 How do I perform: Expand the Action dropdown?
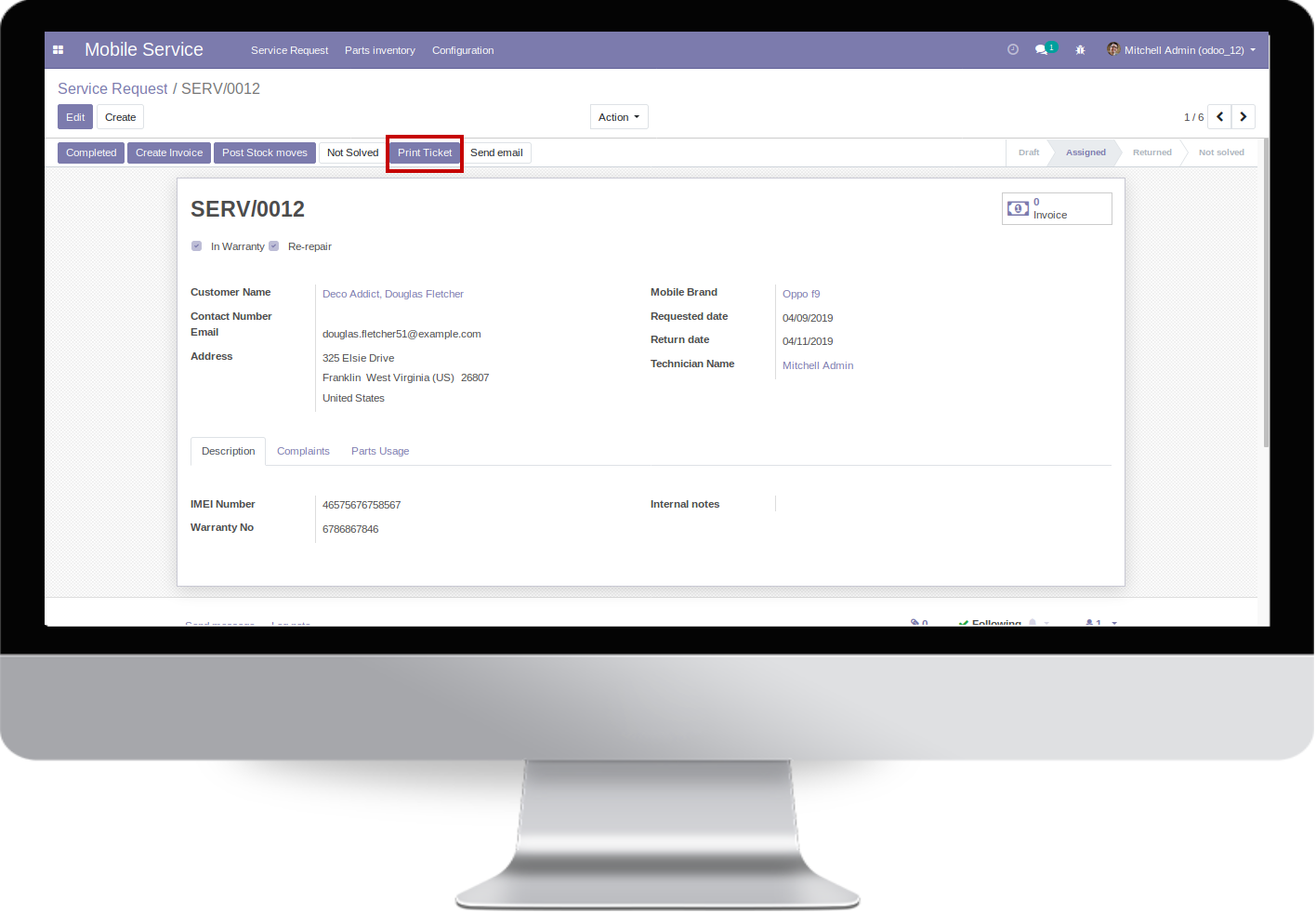click(619, 117)
